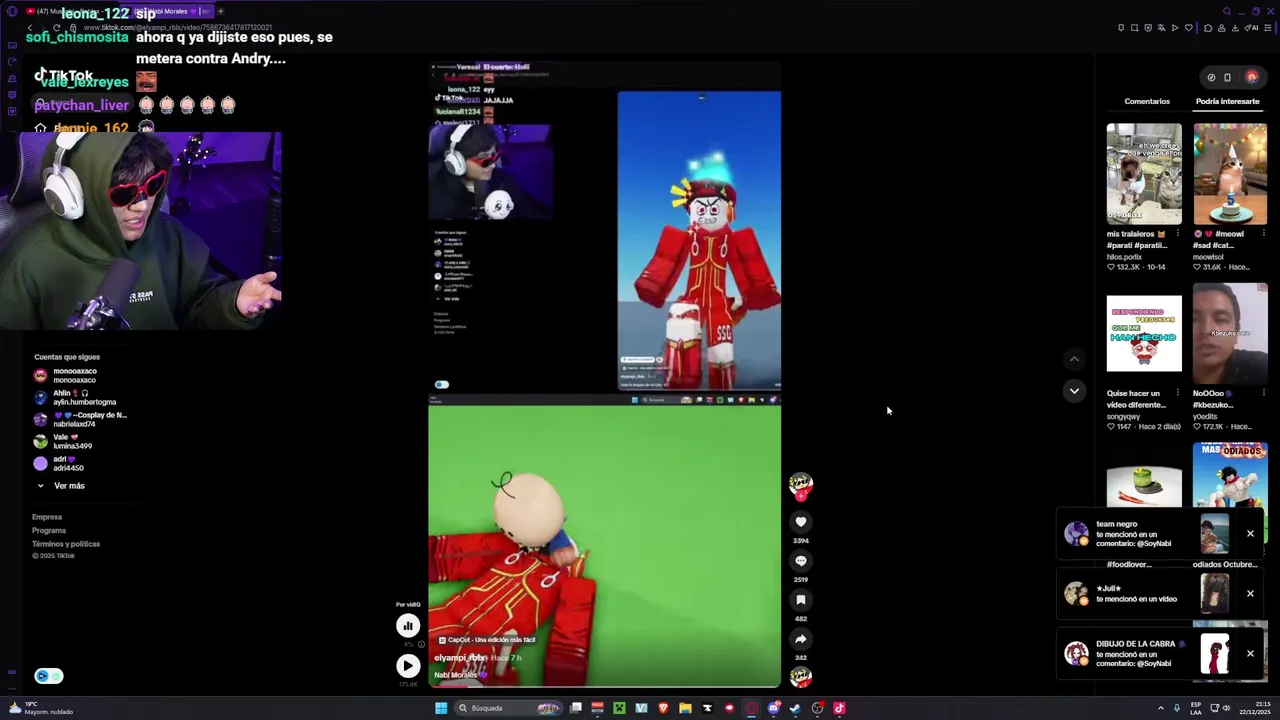Open the ad blocker shield icon
This screenshot has height=720, width=1280.
[1148, 28]
